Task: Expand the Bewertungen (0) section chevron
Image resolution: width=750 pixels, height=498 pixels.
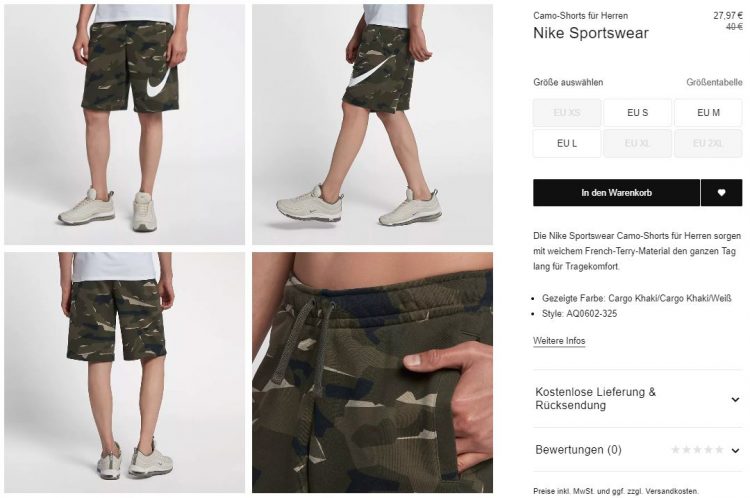Action: pyautogui.click(x=736, y=450)
